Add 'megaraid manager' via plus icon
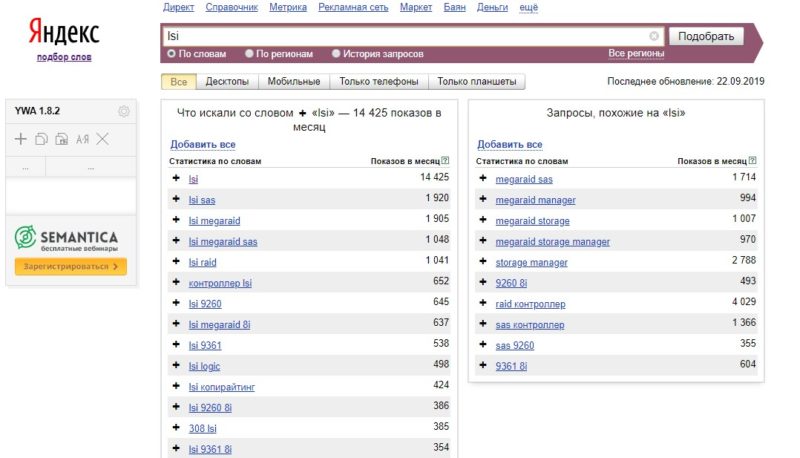800x458 pixels. [483, 199]
